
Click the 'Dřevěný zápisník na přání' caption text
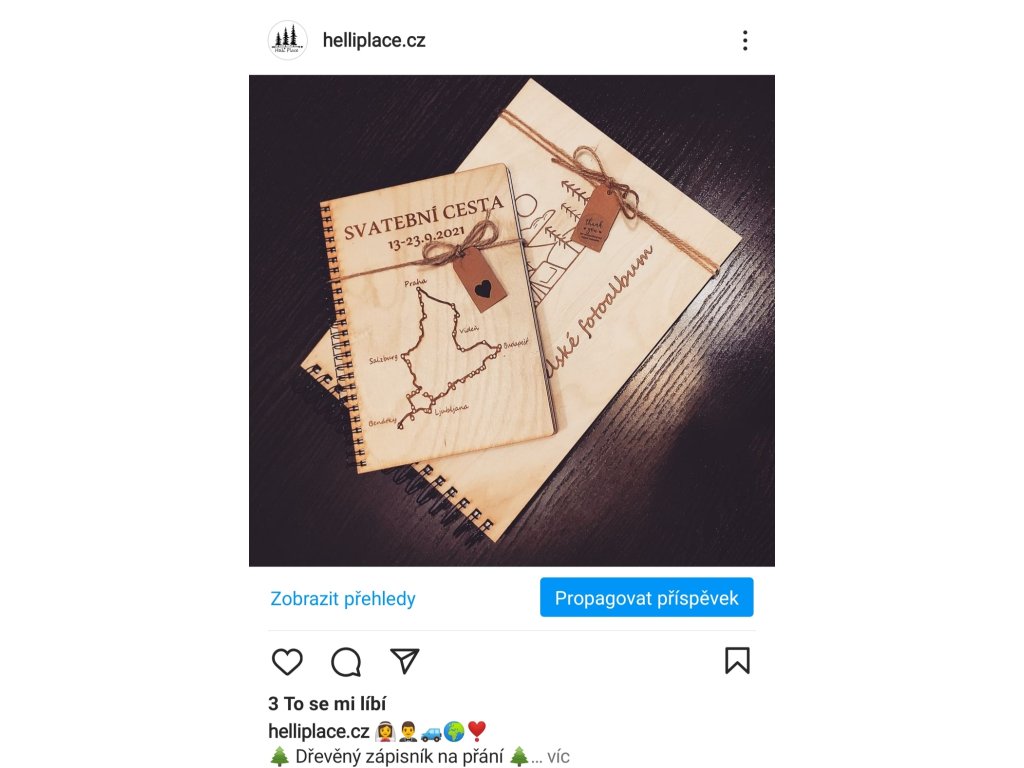(399, 757)
